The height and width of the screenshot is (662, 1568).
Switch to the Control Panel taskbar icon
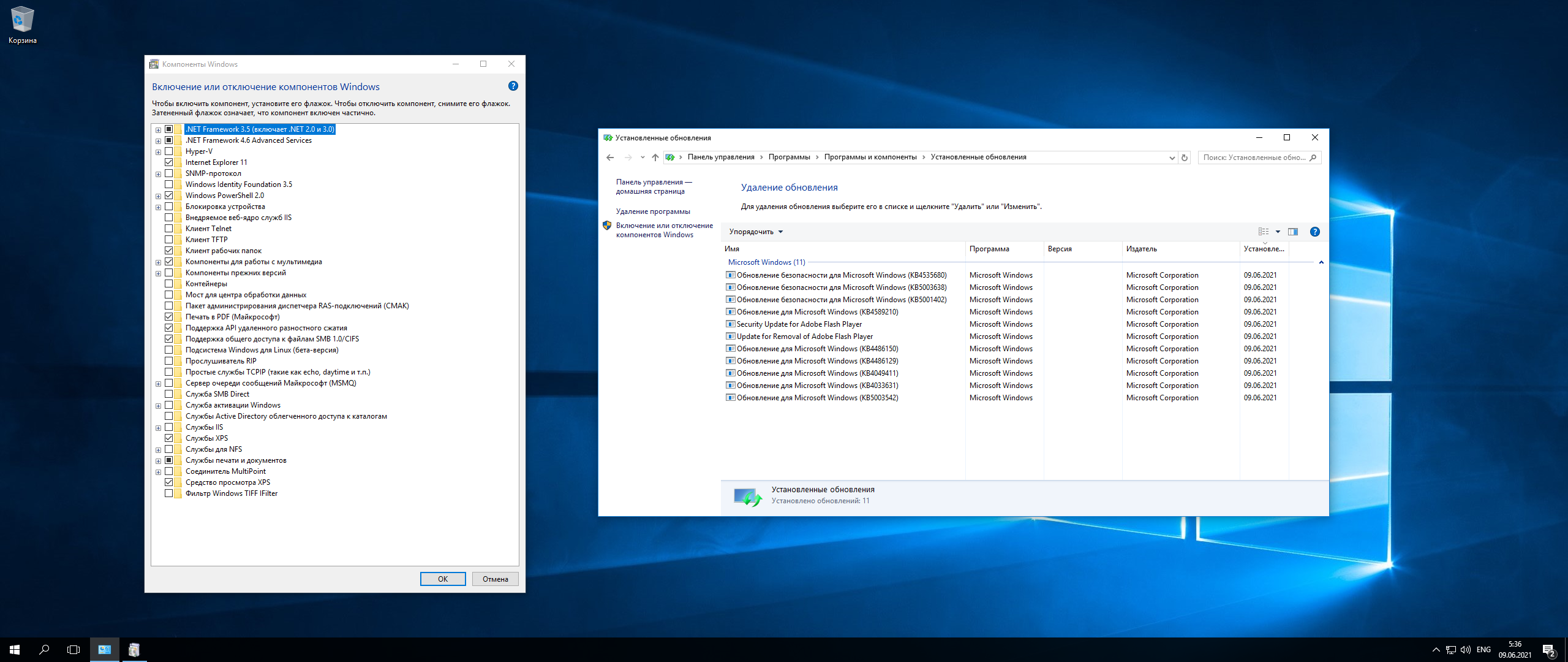(x=105, y=650)
